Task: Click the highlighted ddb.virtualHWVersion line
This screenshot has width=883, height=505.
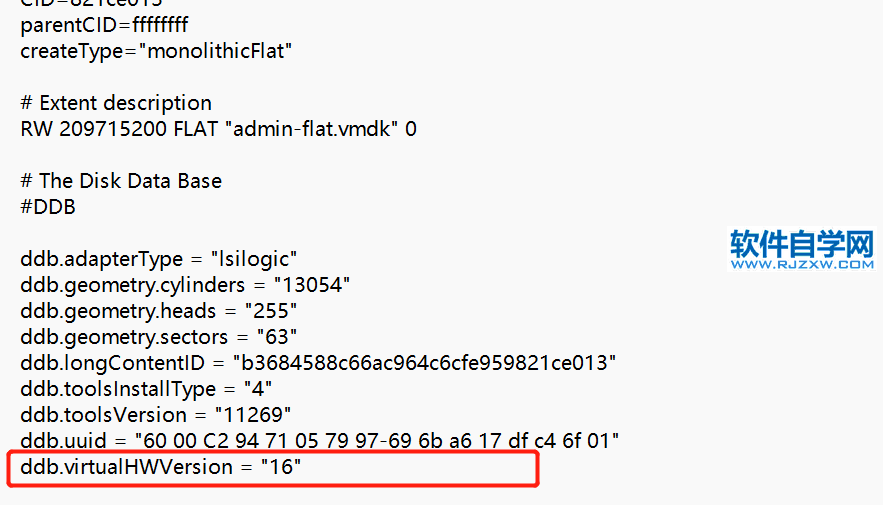Action: [161, 466]
